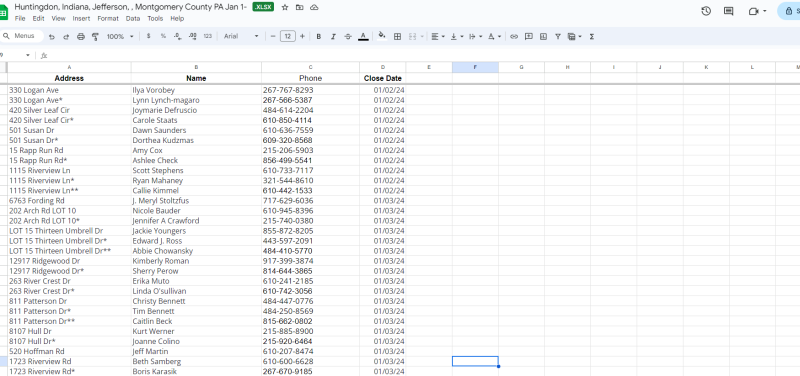Check the cloud document status icon
Image resolution: width=800 pixels, height=376 pixels.
(x=314, y=7)
